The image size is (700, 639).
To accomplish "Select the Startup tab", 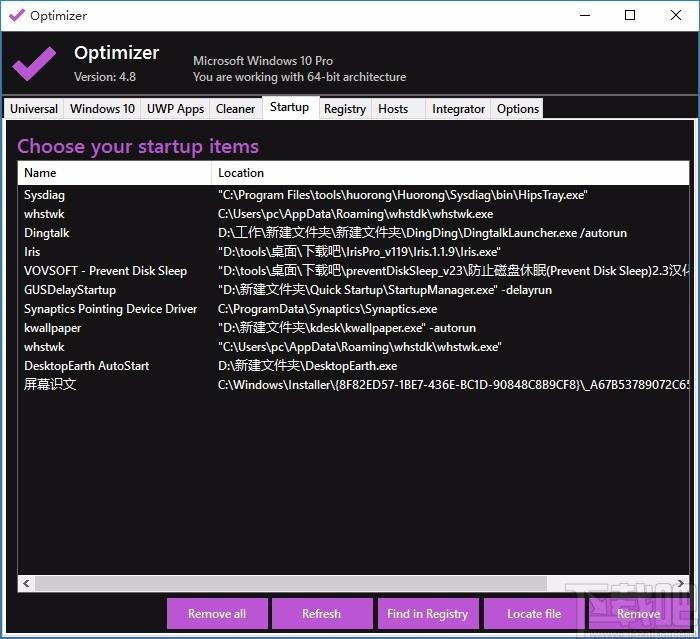I will [x=290, y=108].
